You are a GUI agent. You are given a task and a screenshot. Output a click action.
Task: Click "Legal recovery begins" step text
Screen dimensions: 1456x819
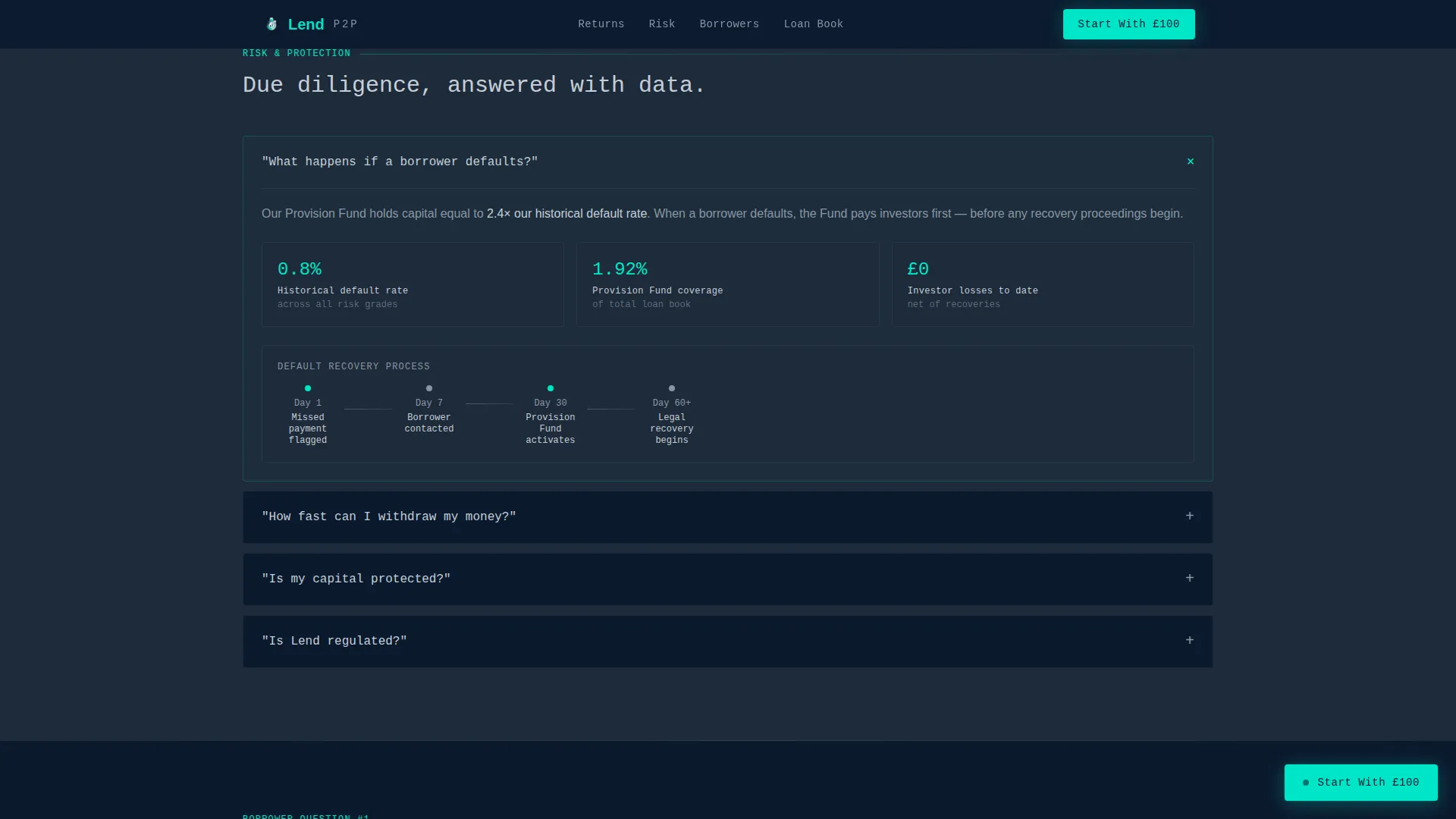[x=672, y=428]
